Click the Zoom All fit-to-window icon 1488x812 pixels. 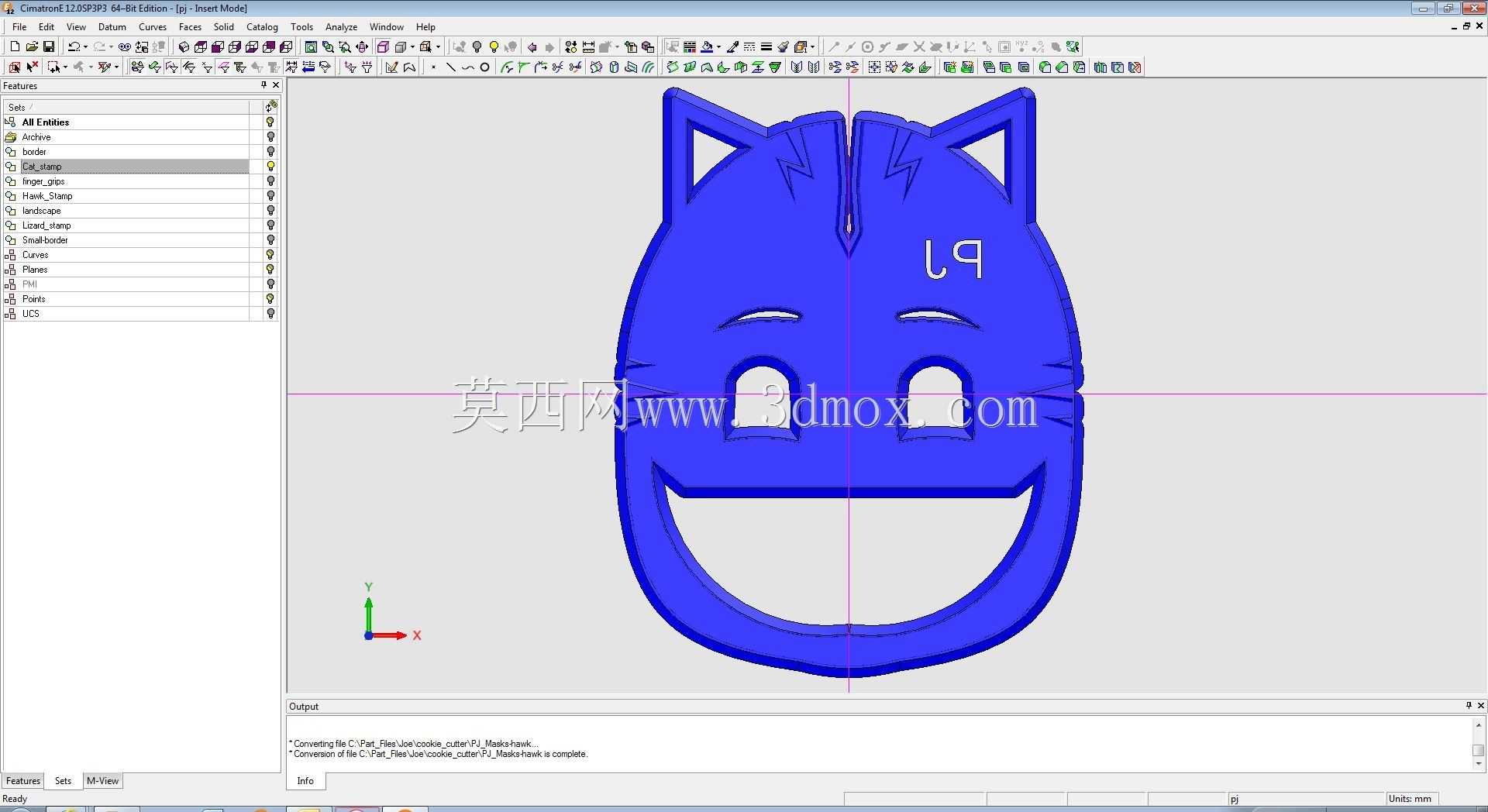click(311, 46)
